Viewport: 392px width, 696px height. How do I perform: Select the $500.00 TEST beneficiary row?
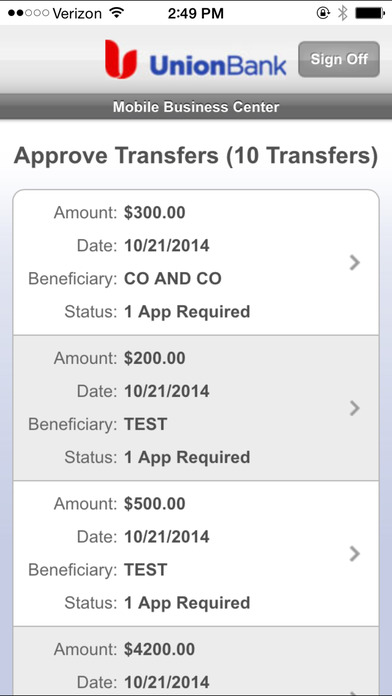196,554
